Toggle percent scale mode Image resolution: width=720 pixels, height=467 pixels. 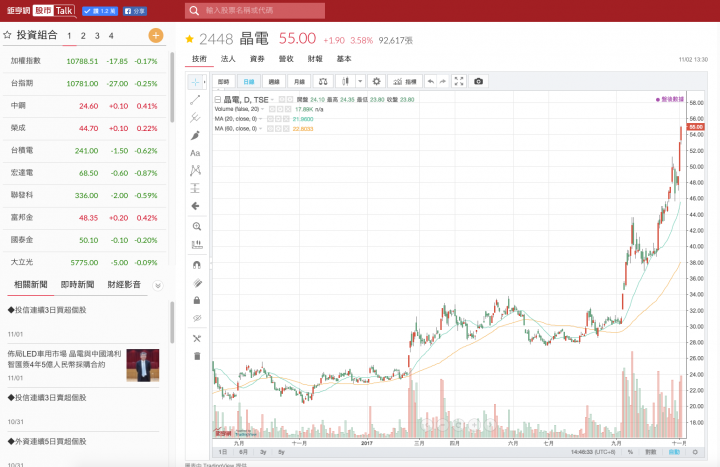pos(630,452)
